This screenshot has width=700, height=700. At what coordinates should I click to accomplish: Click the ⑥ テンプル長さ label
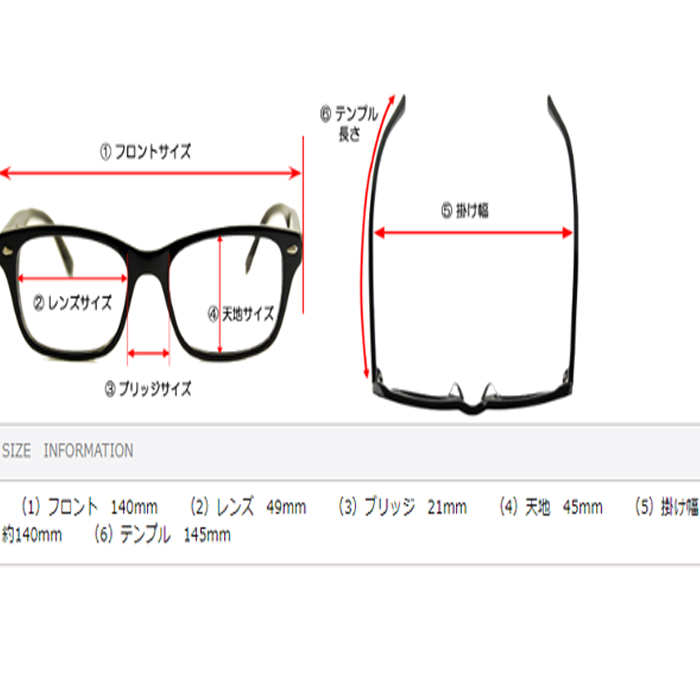coord(349,123)
